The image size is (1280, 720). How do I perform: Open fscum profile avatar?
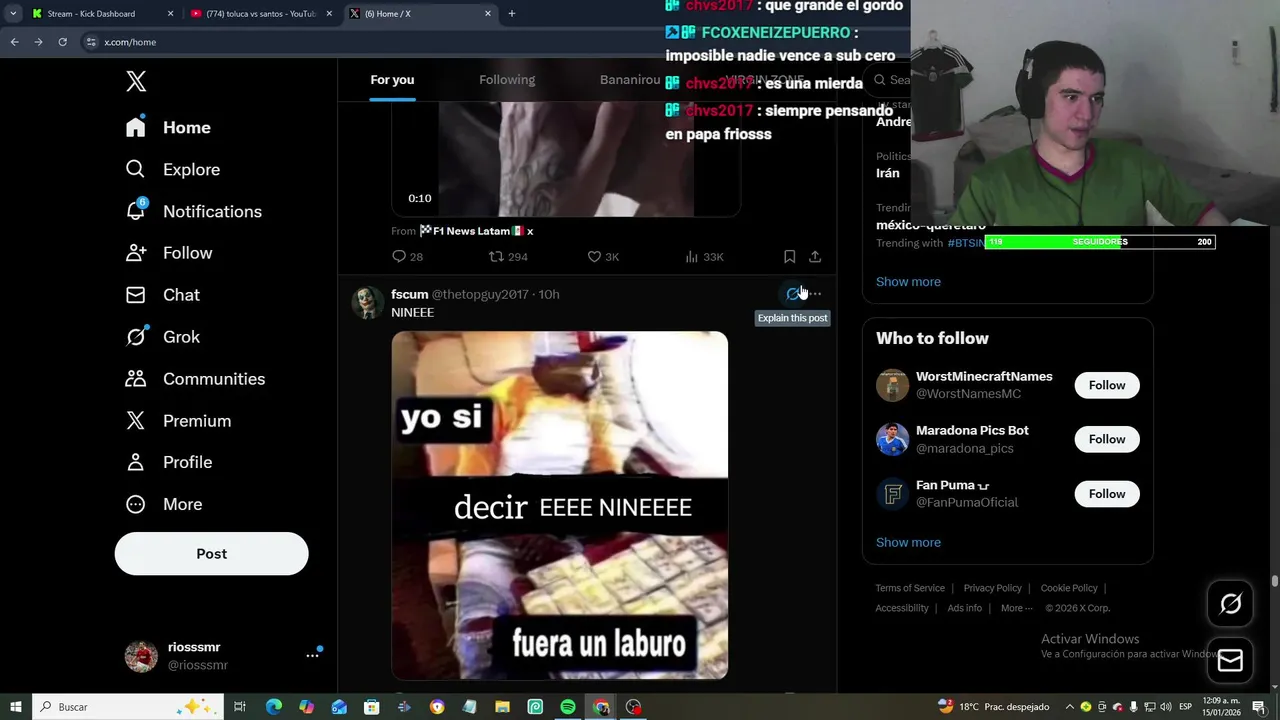[x=367, y=302]
